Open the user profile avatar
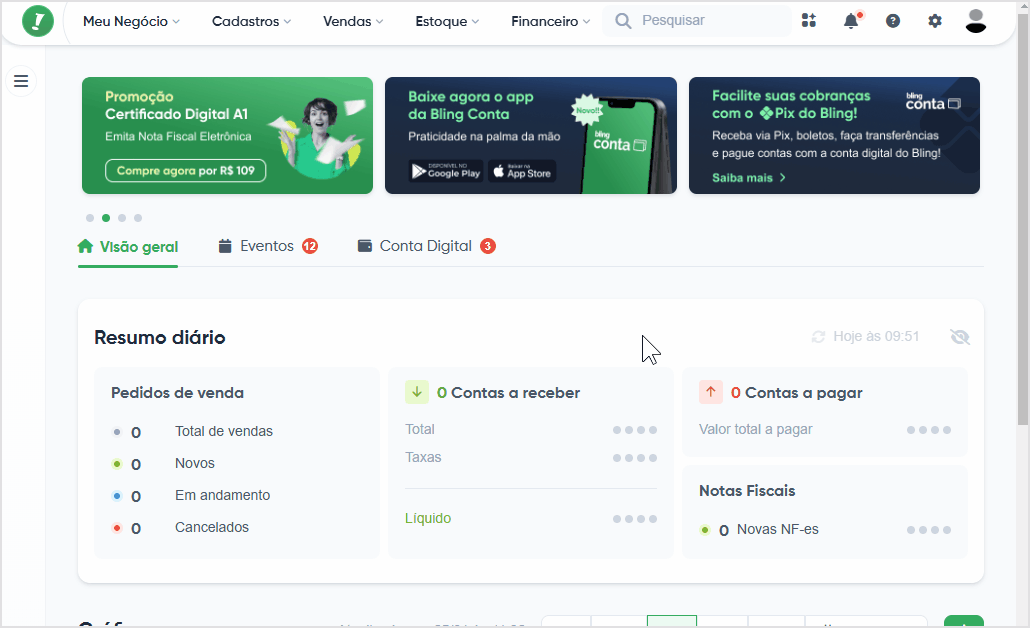Image resolution: width=1030 pixels, height=628 pixels. click(x=975, y=21)
